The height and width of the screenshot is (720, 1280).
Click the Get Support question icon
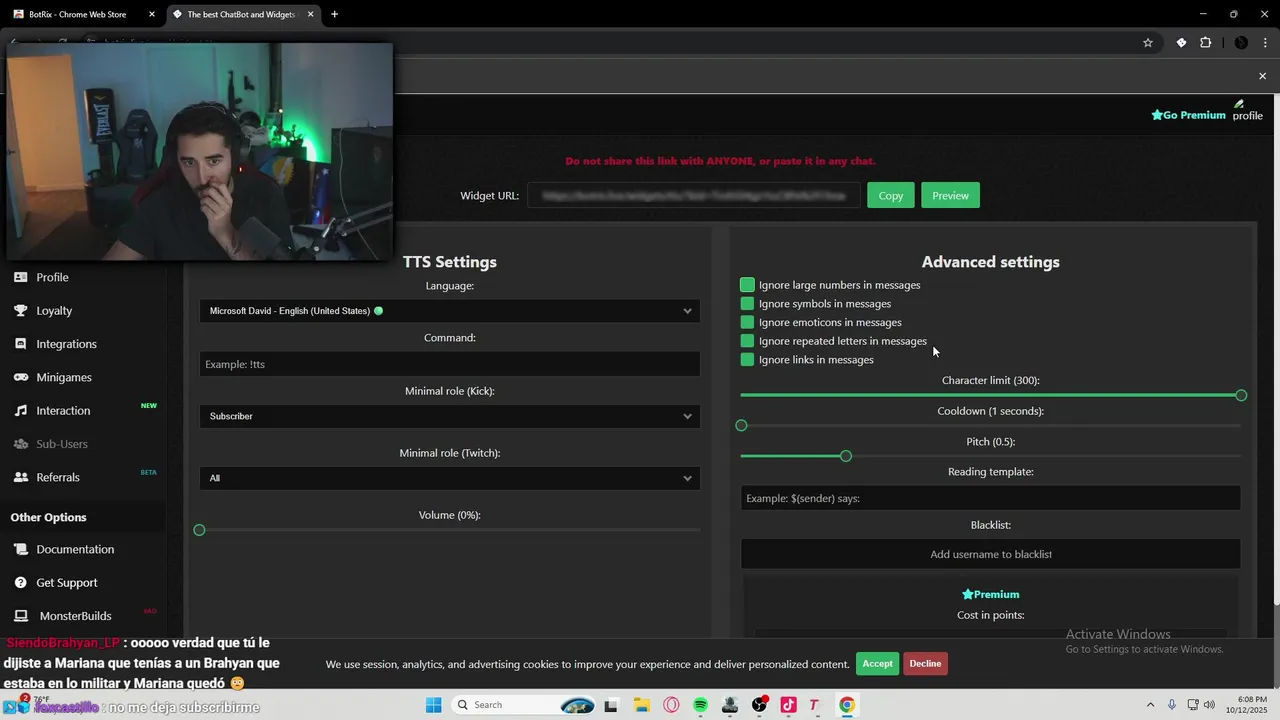coord(20,583)
